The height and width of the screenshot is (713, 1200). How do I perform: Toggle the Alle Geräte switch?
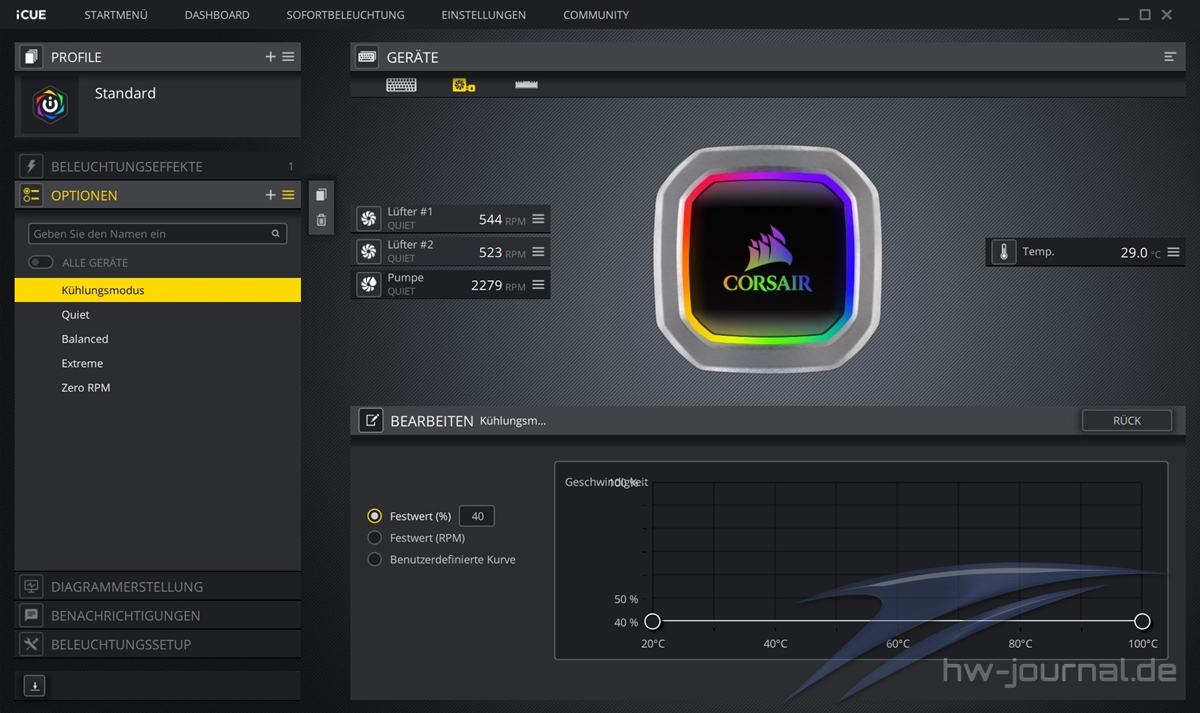point(41,262)
